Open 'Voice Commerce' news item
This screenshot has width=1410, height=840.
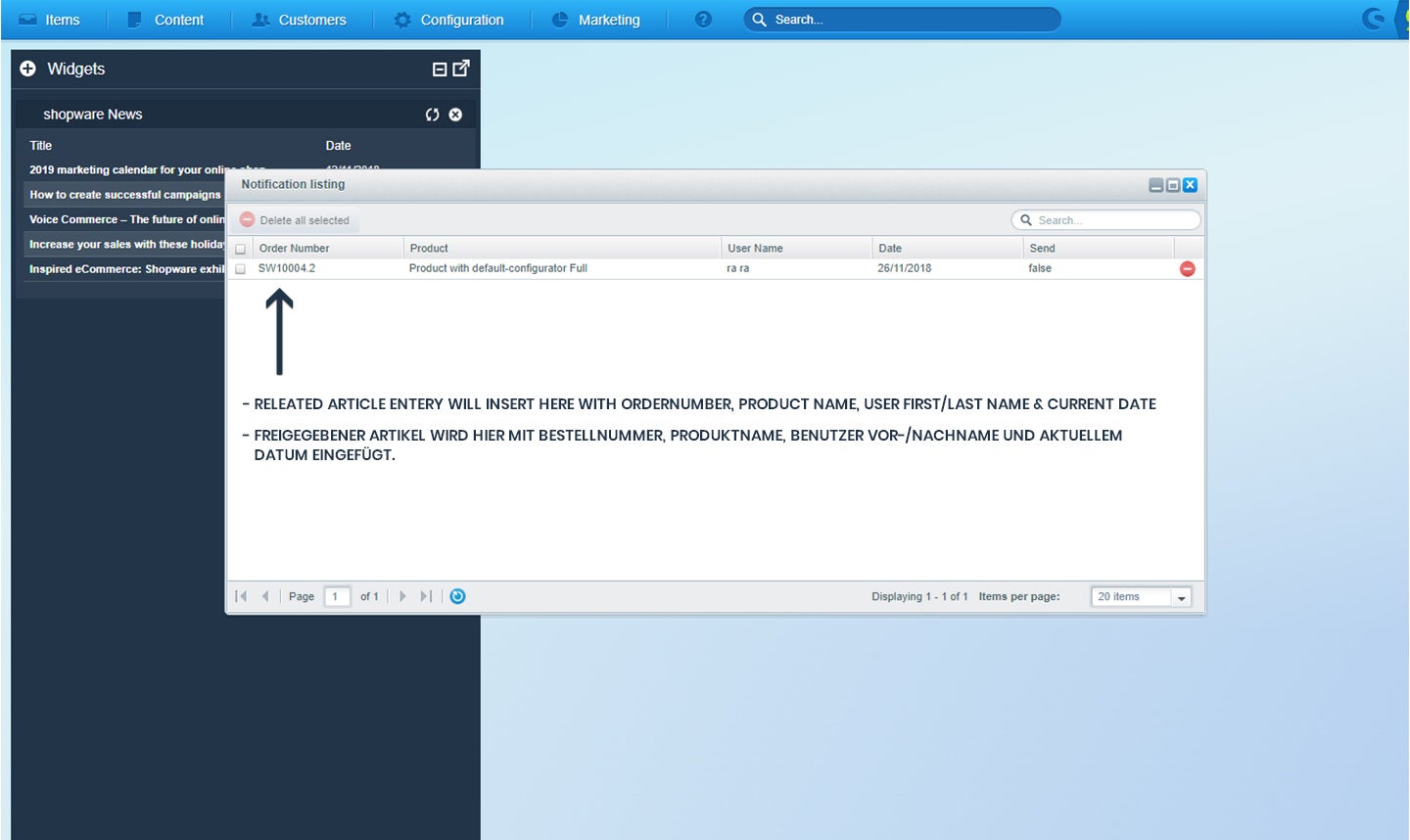pyautogui.click(x=126, y=219)
